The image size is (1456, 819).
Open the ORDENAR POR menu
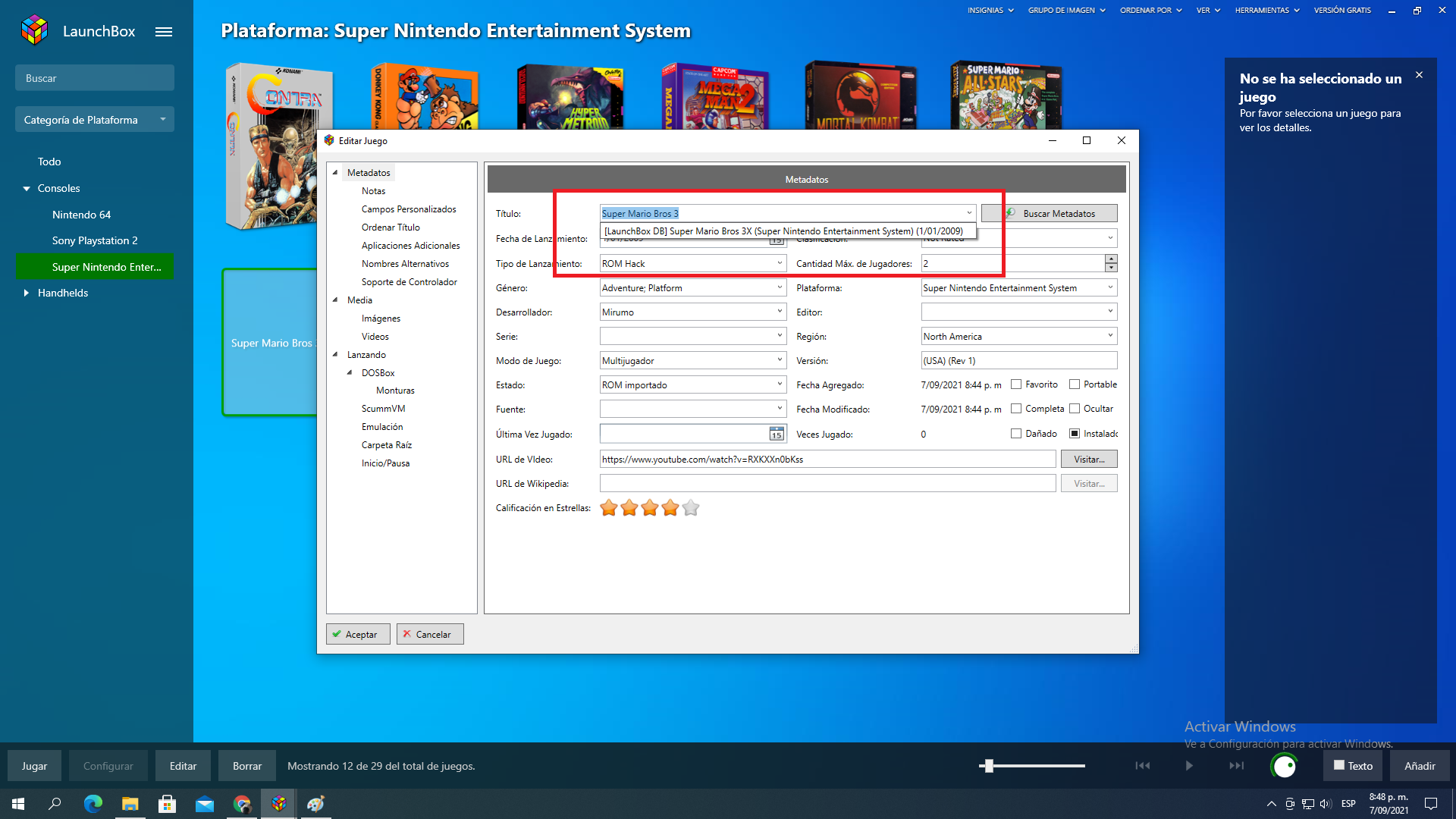(x=1151, y=11)
